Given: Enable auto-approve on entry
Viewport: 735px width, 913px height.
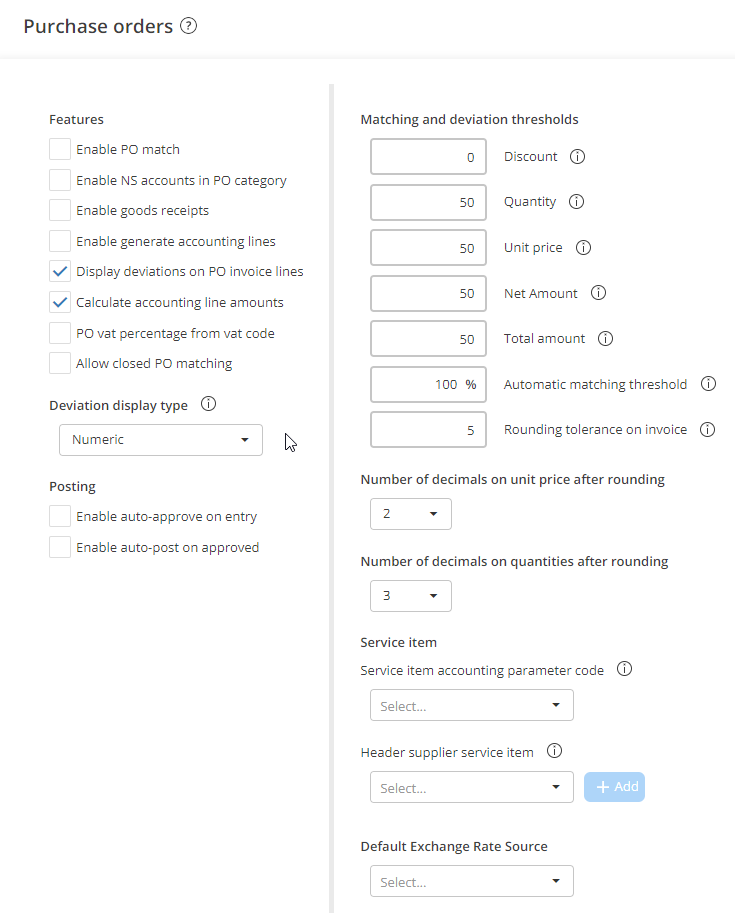Looking at the screenshot, I should [57, 516].
